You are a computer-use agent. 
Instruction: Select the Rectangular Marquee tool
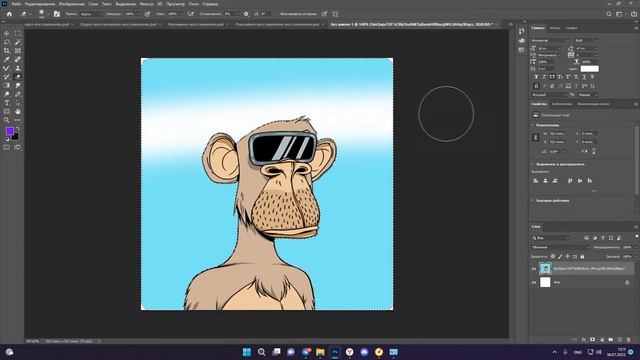point(18,33)
